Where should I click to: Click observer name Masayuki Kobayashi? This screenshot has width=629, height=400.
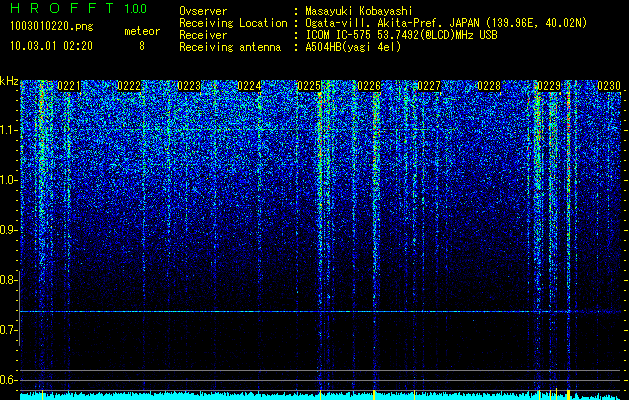[x=359, y=11]
